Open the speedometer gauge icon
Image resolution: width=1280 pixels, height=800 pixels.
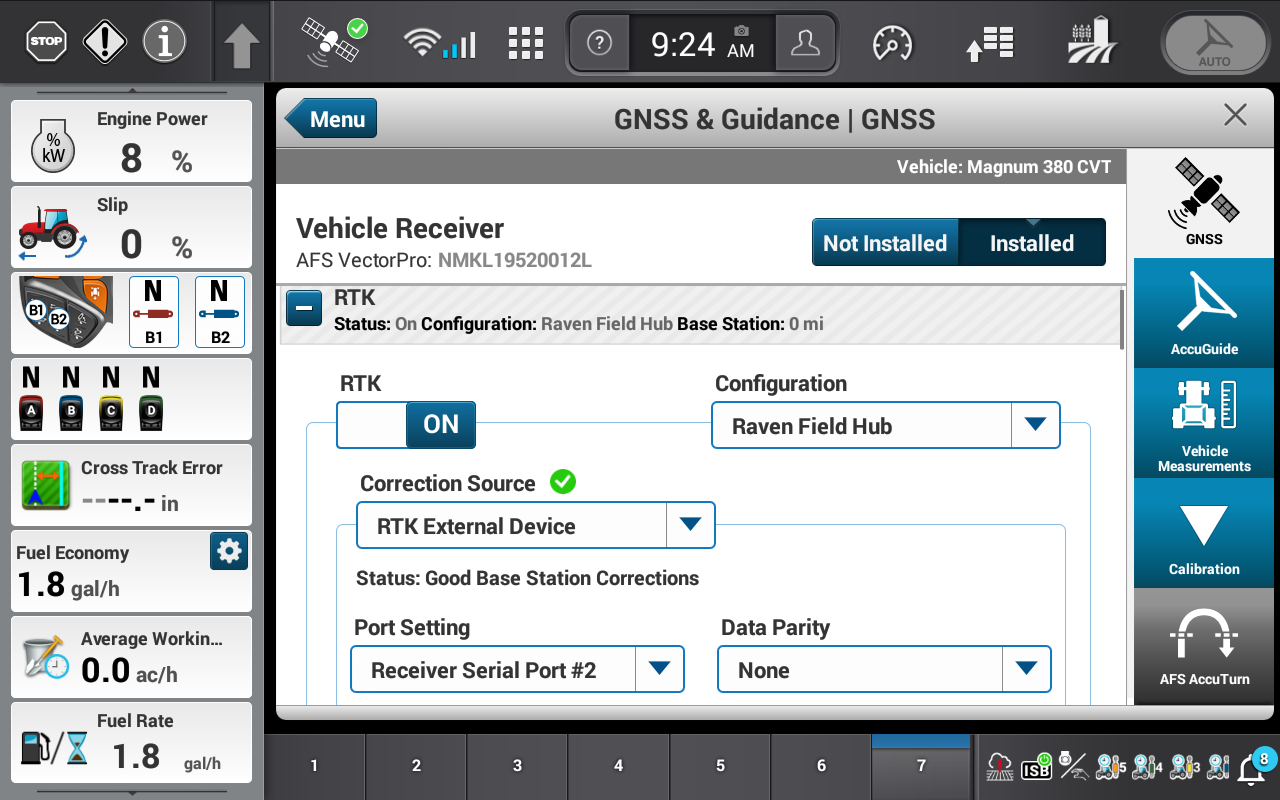pos(893,43)
